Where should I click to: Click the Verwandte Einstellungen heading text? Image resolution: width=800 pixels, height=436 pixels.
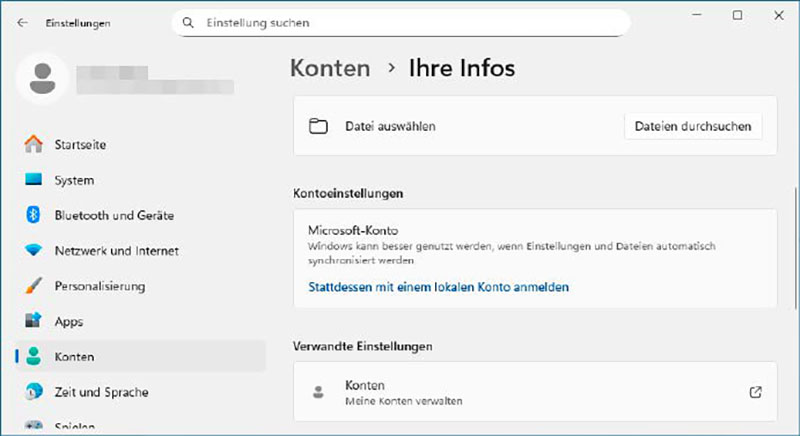(363, 346)
